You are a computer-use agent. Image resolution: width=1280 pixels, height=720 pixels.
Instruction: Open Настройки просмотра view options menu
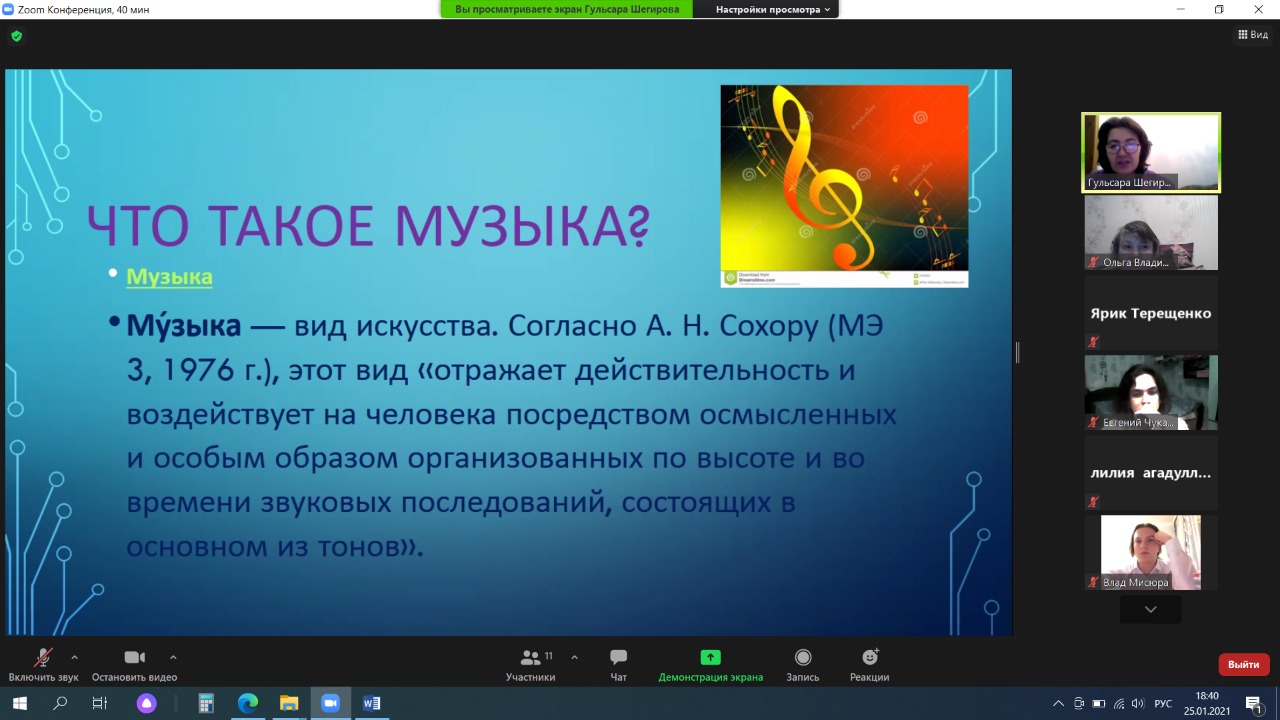coord(773,10)
